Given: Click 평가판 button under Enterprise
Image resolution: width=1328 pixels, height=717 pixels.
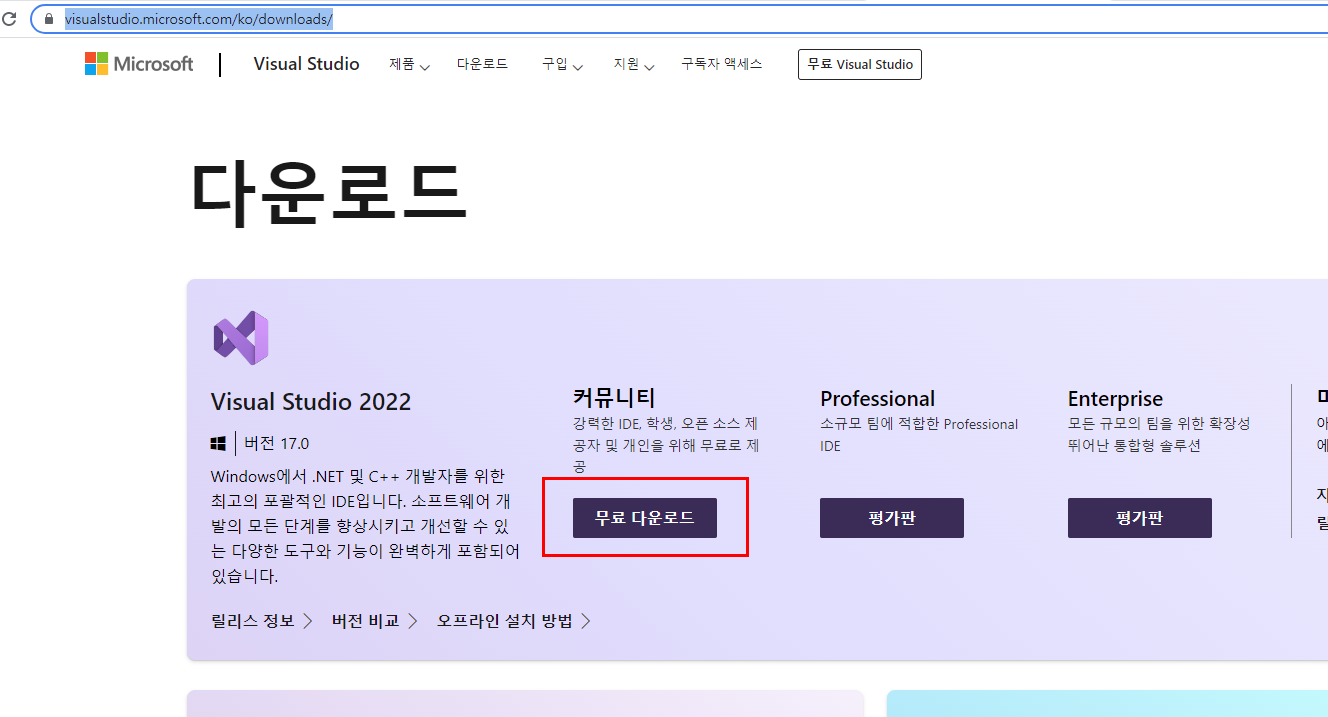Looking at the screenshot, I should point(1140,518).
